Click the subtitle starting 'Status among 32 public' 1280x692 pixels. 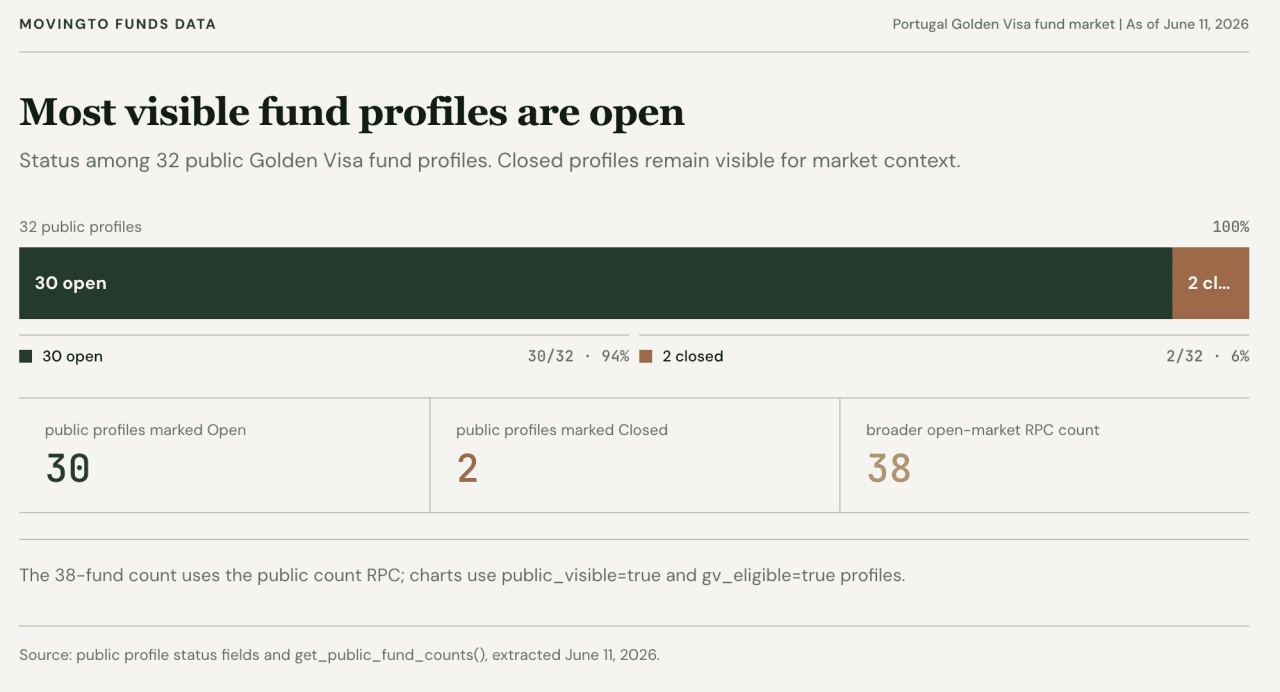pos(490,160)
